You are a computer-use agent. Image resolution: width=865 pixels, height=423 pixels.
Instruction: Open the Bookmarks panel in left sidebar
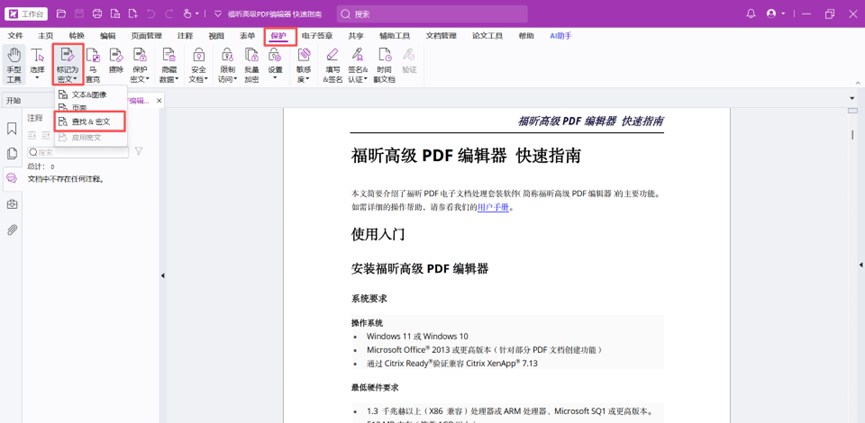click(12, 129)
